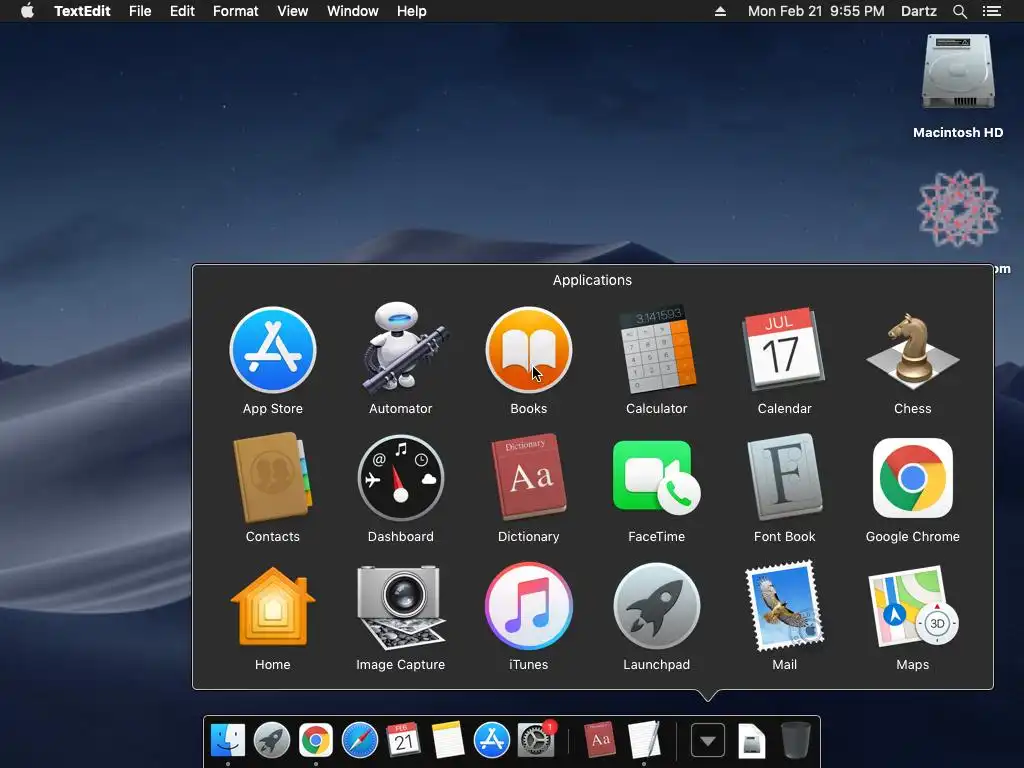Click Chrome icon in the Dock
Viewport: 1024px width, 768px height.
tap(315, 740)
